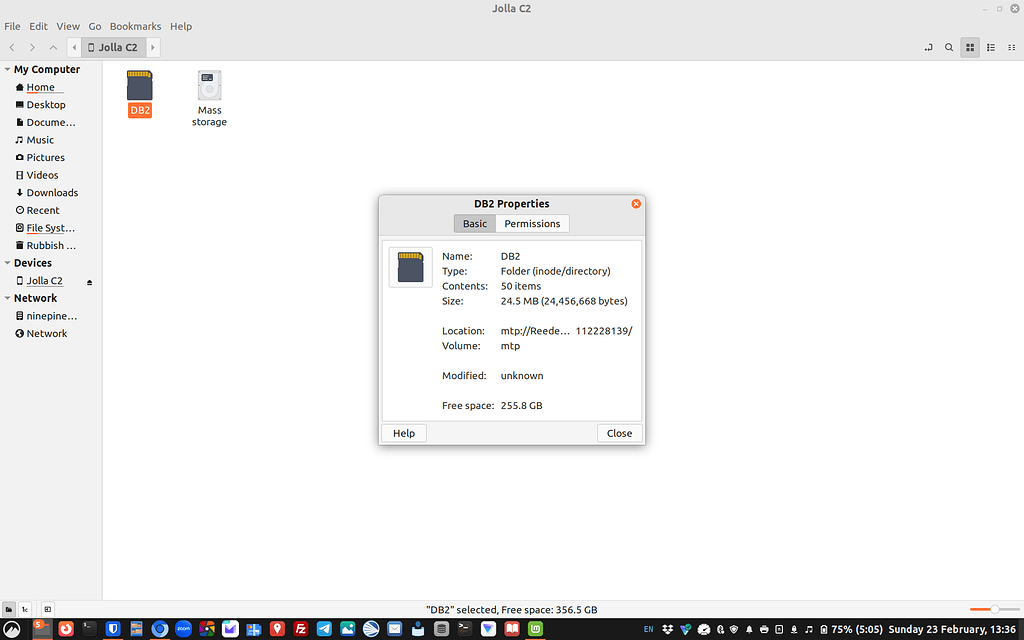Open the Bookmarks menu
The image size is (1024, 640).
pyautogui.click(x=135, y=26)
